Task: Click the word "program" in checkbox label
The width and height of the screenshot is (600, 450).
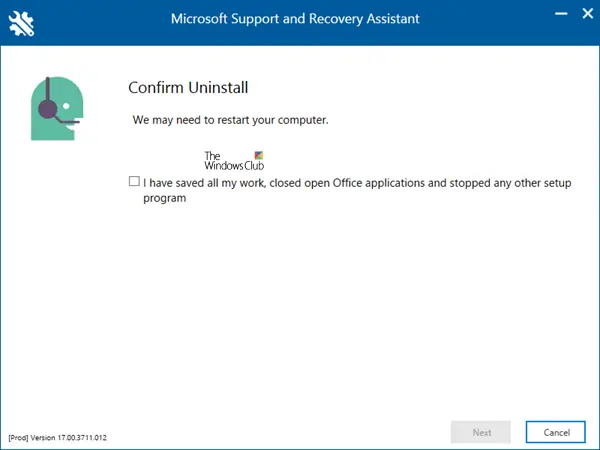Action: [164, 198]
